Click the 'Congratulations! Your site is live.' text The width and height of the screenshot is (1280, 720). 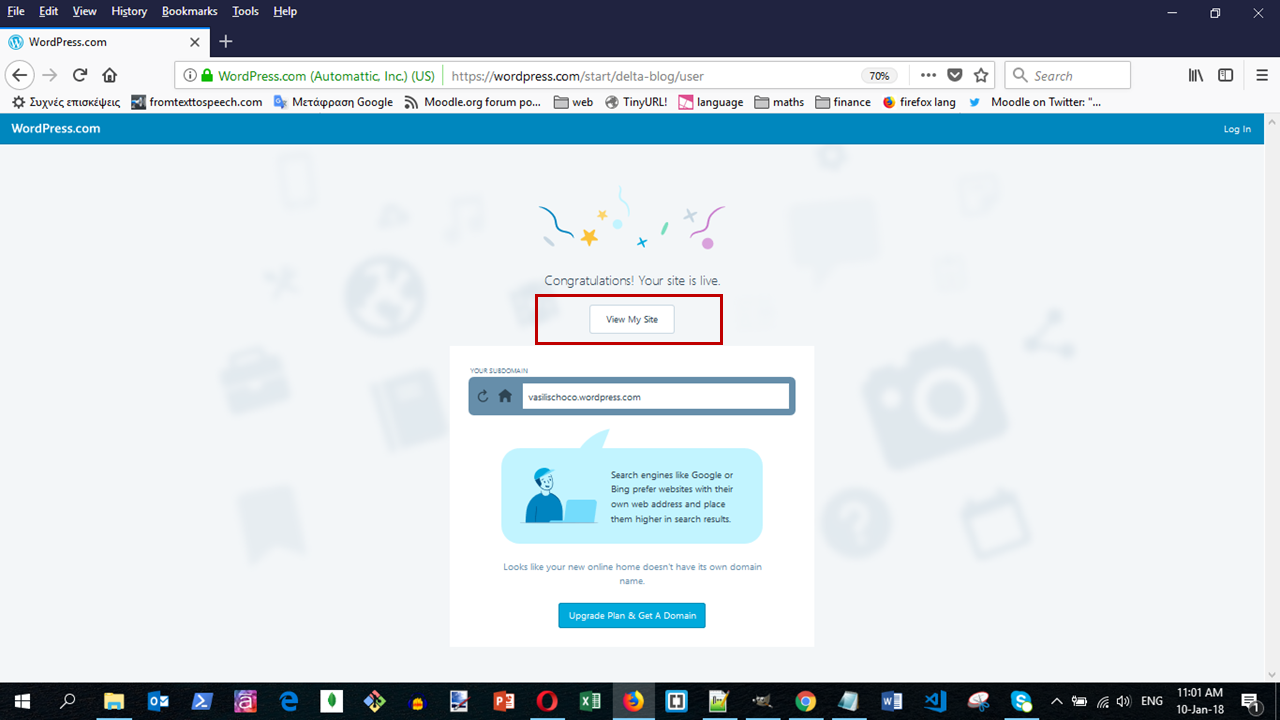632,281
